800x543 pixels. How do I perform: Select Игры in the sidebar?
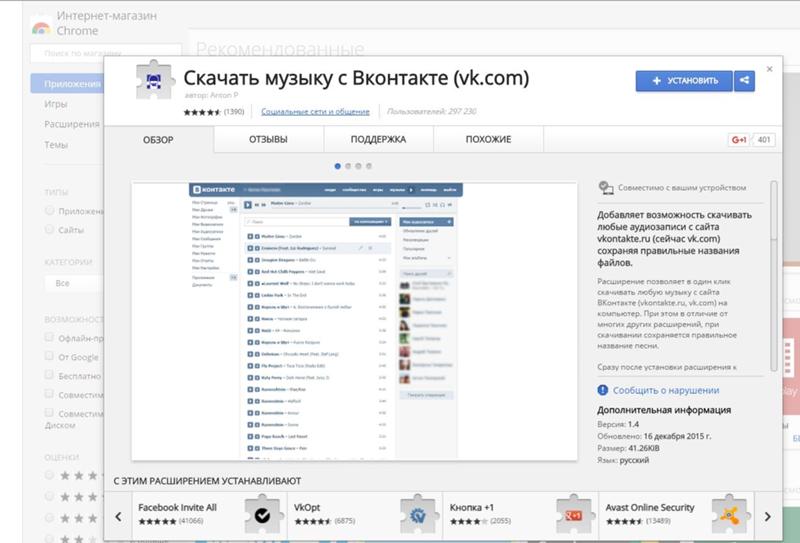point(56,104)
